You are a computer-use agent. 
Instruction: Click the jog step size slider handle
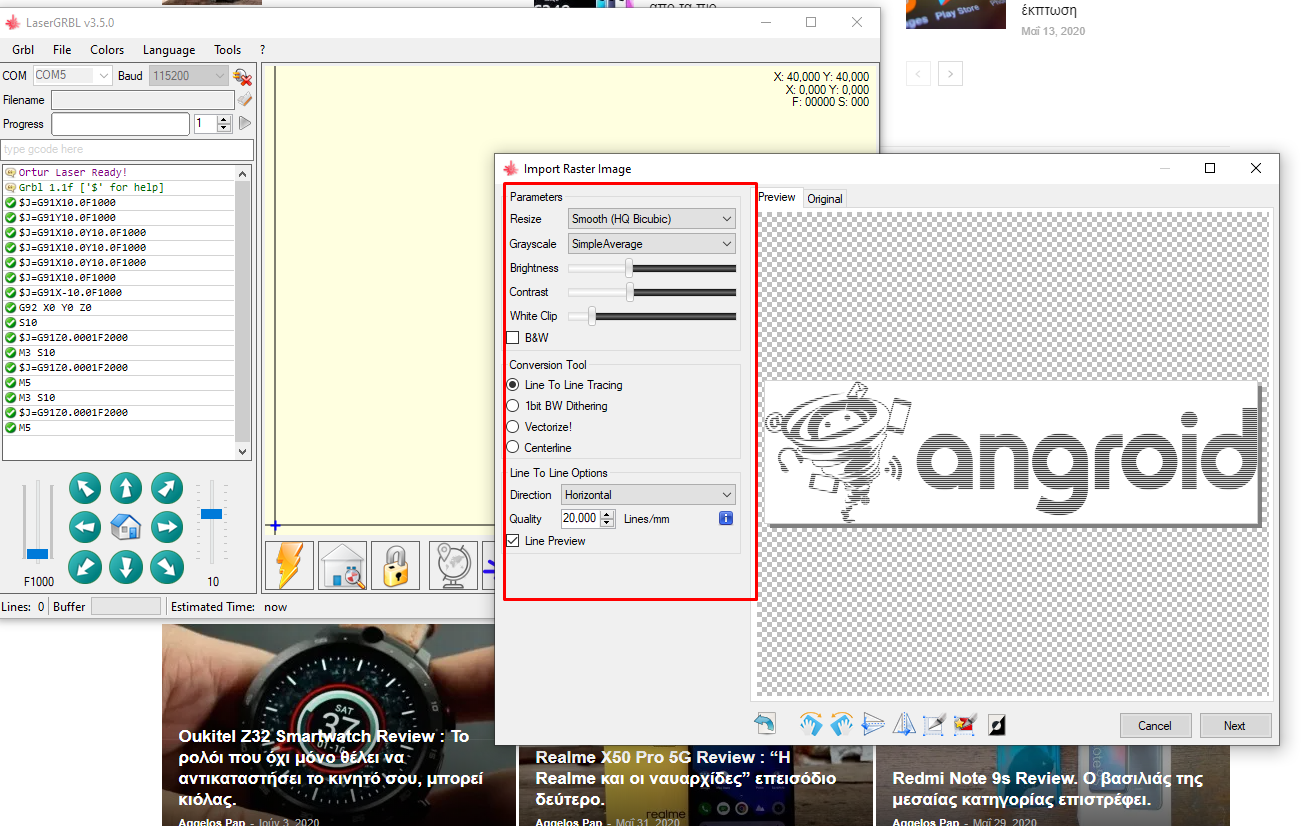click(211, 513)
